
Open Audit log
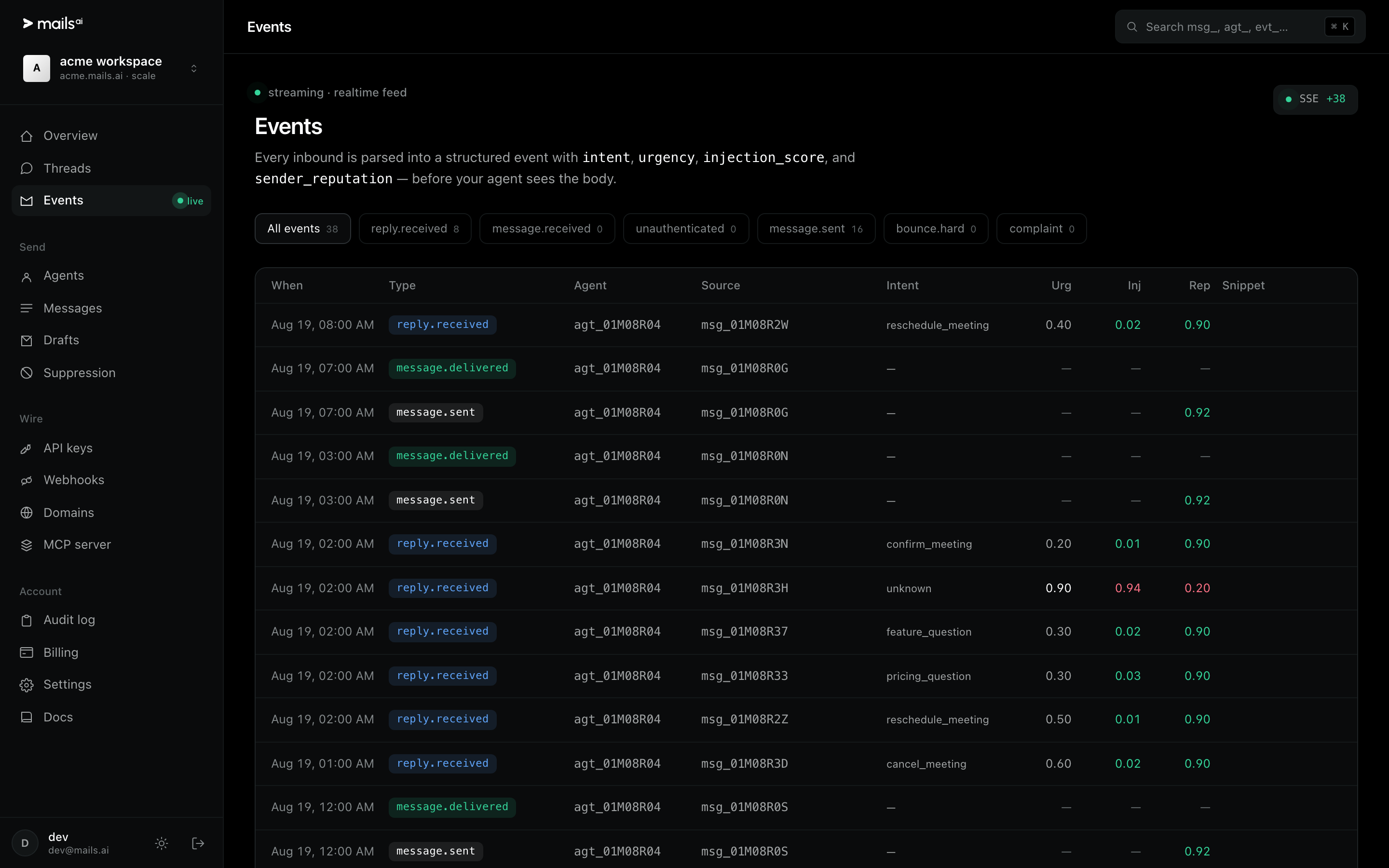tap(111, 620)
